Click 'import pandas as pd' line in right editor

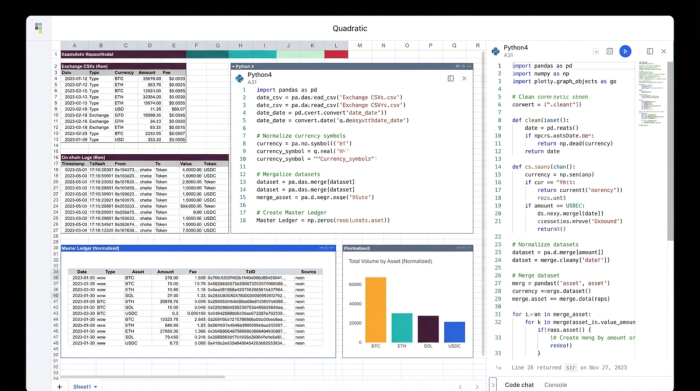542,66
